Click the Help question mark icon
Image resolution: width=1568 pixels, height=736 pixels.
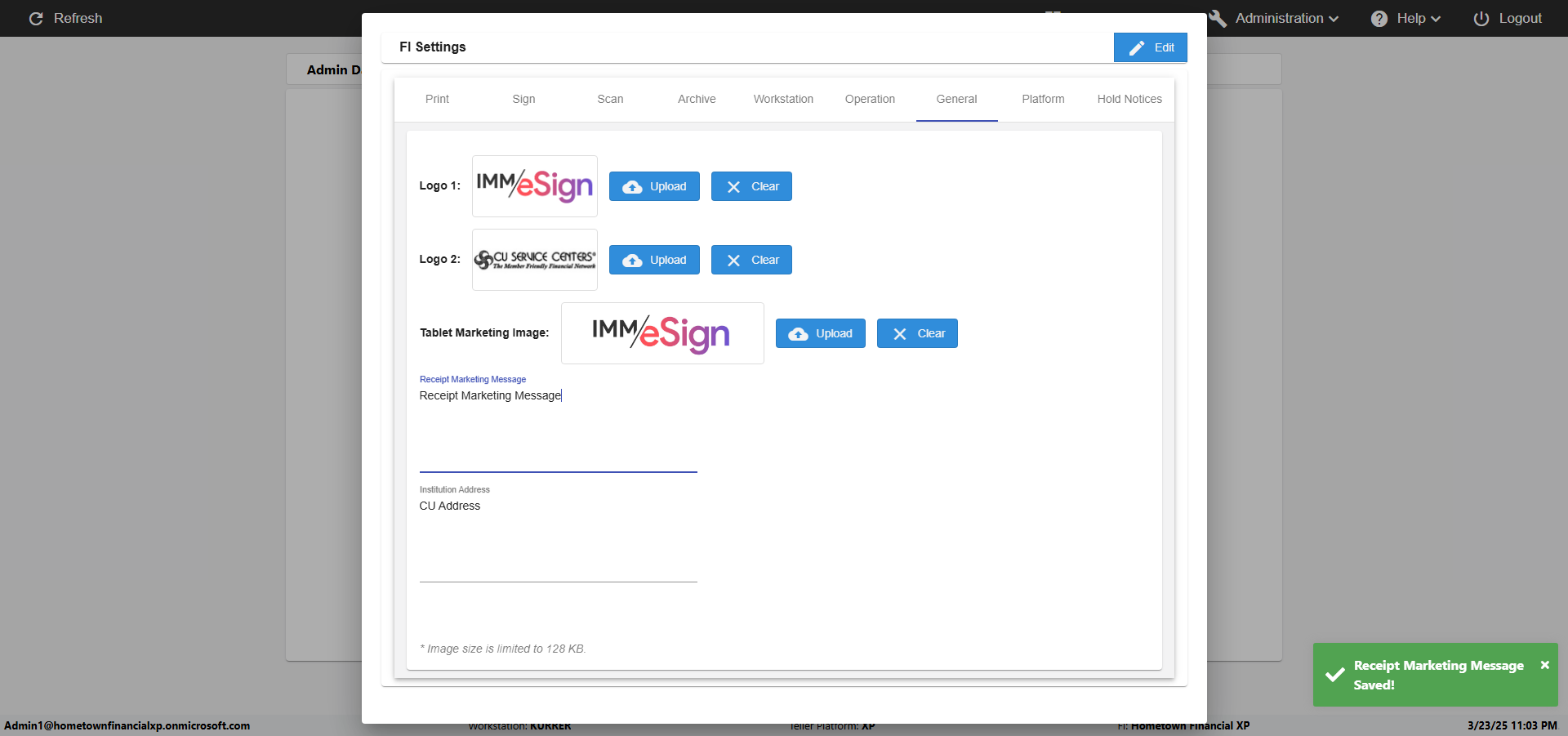(1379, 18)
